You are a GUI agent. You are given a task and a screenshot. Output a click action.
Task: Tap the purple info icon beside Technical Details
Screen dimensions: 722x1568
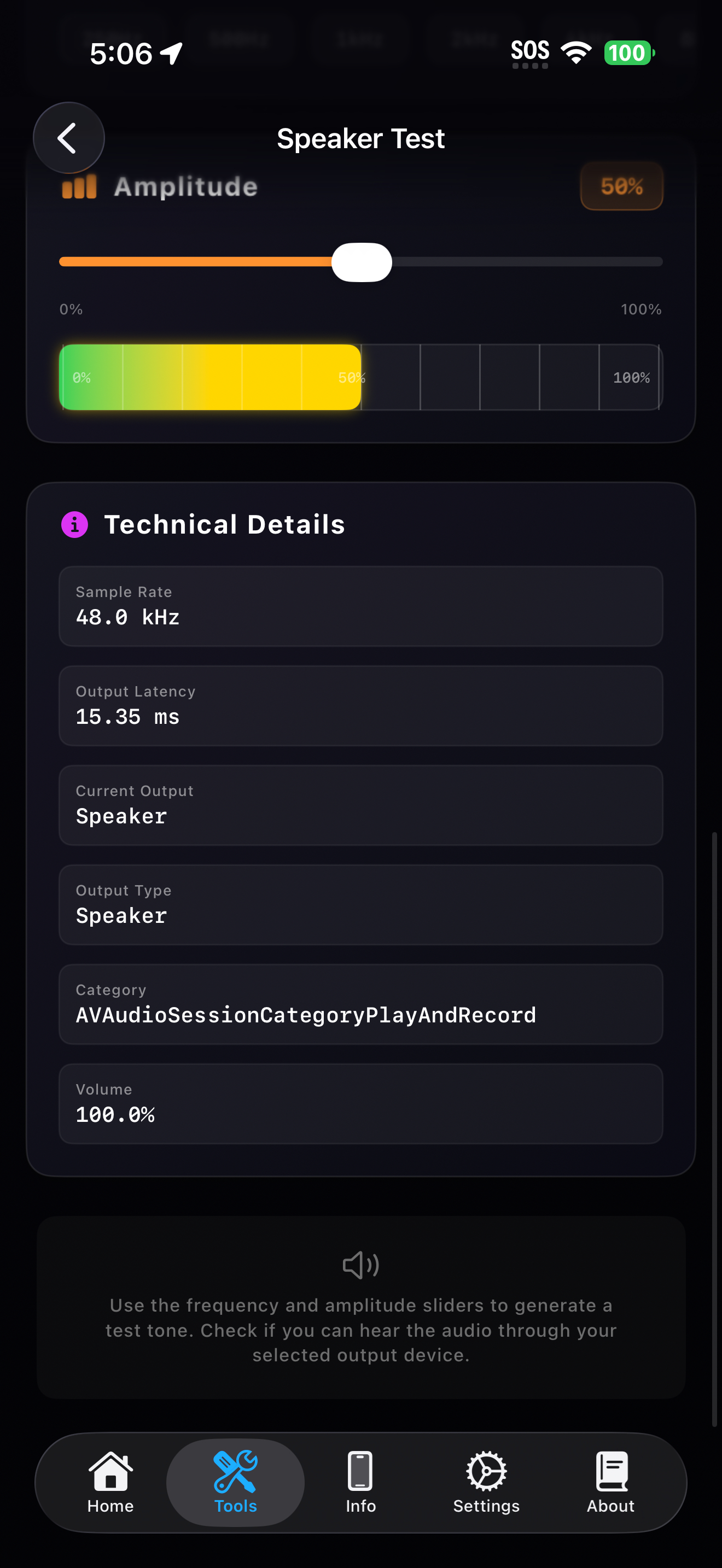pyautogui.click(x=74, y=525)
